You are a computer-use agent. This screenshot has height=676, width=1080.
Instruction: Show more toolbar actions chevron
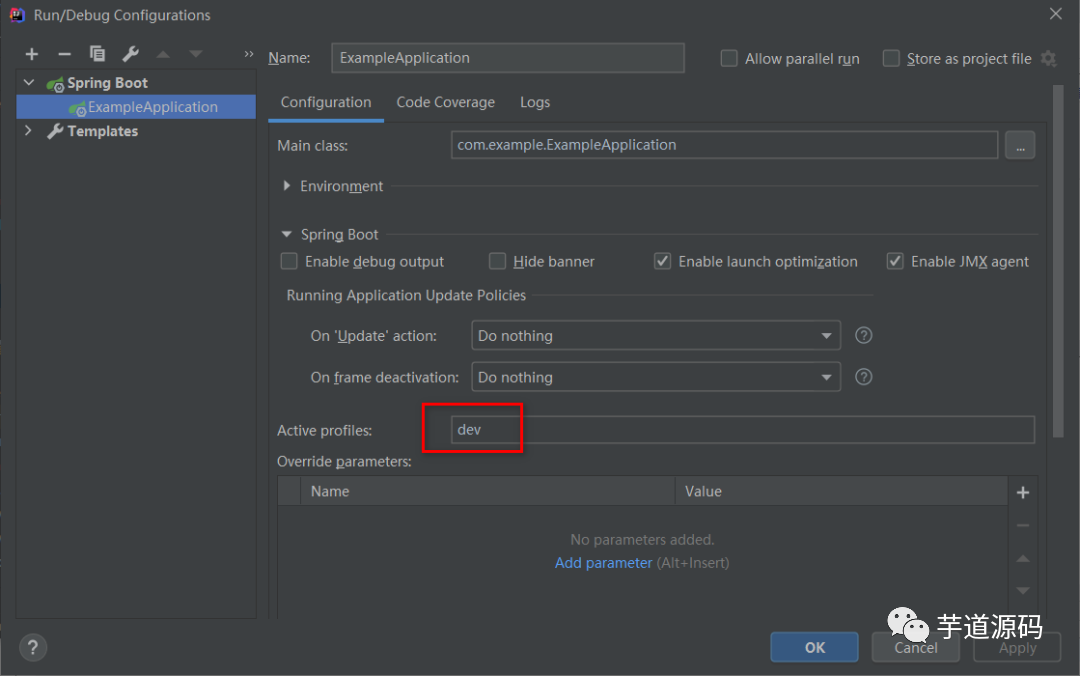coord(249,54)
